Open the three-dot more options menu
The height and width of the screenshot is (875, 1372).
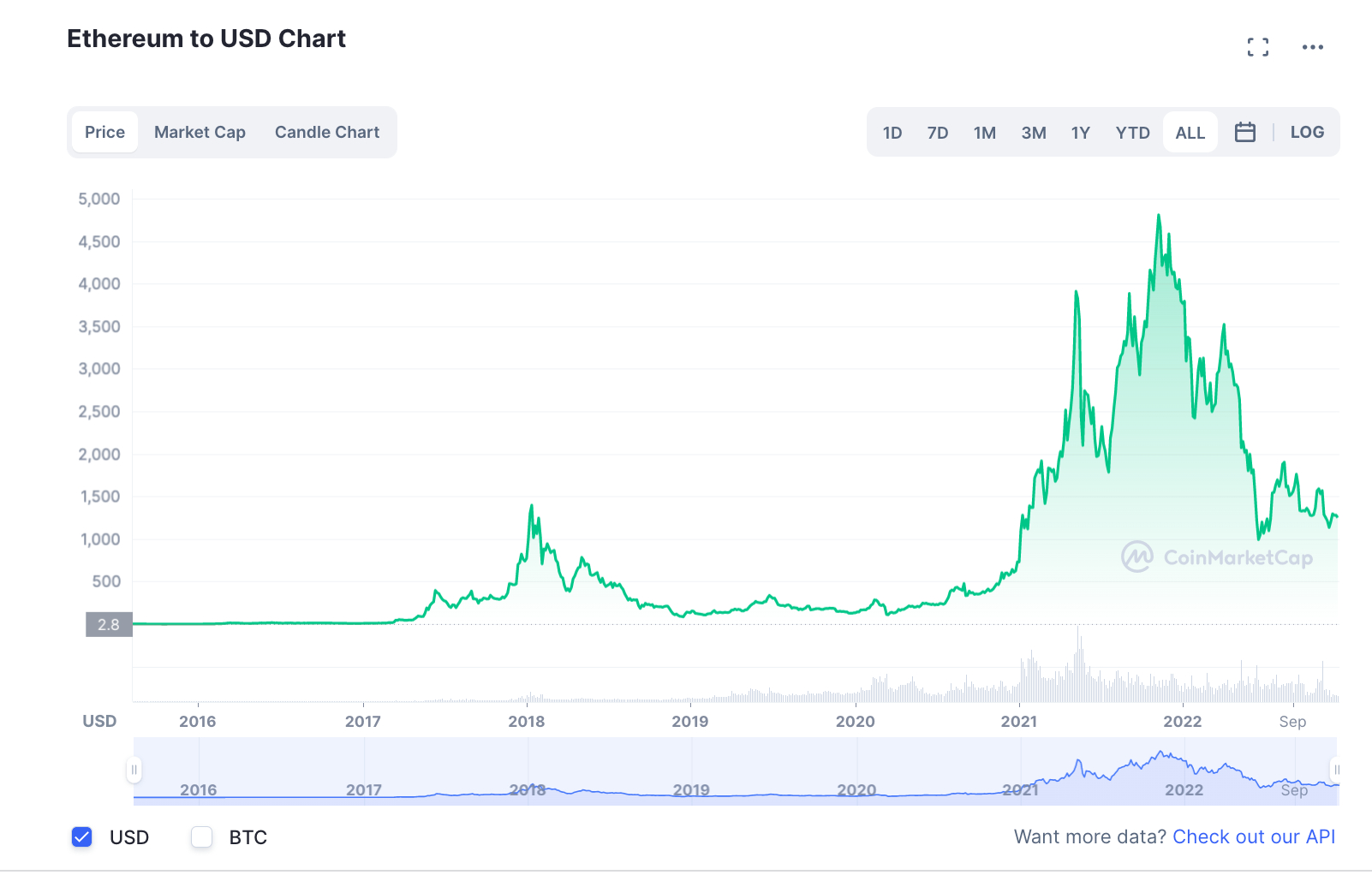[x=1312, y=47]
